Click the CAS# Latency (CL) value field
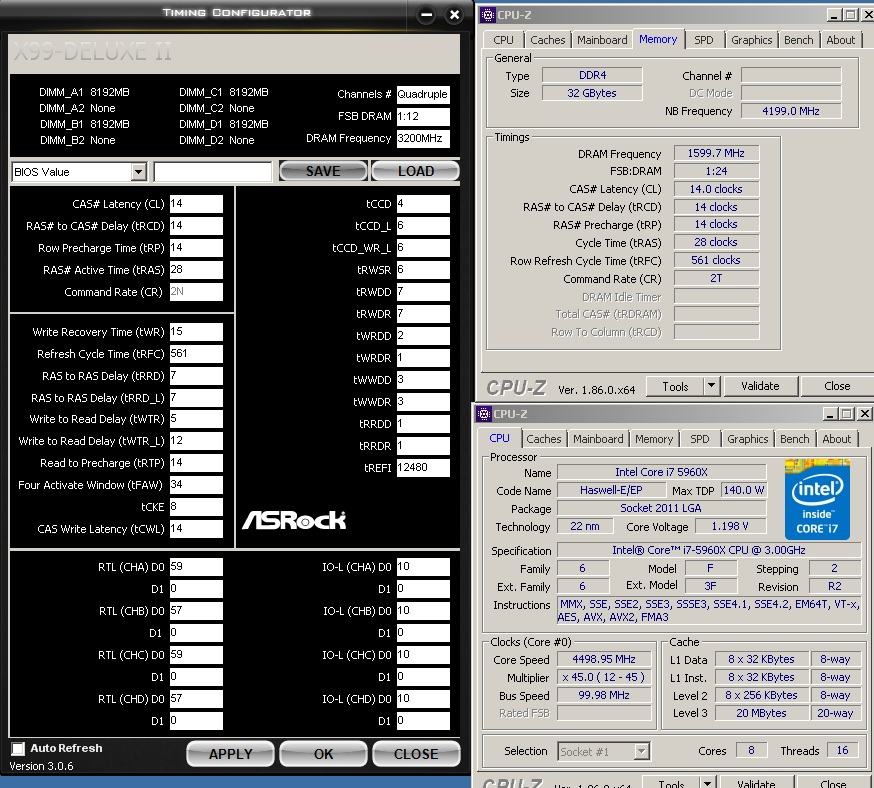The height and width of the screenshot is (788, 874). pos(196,204)
